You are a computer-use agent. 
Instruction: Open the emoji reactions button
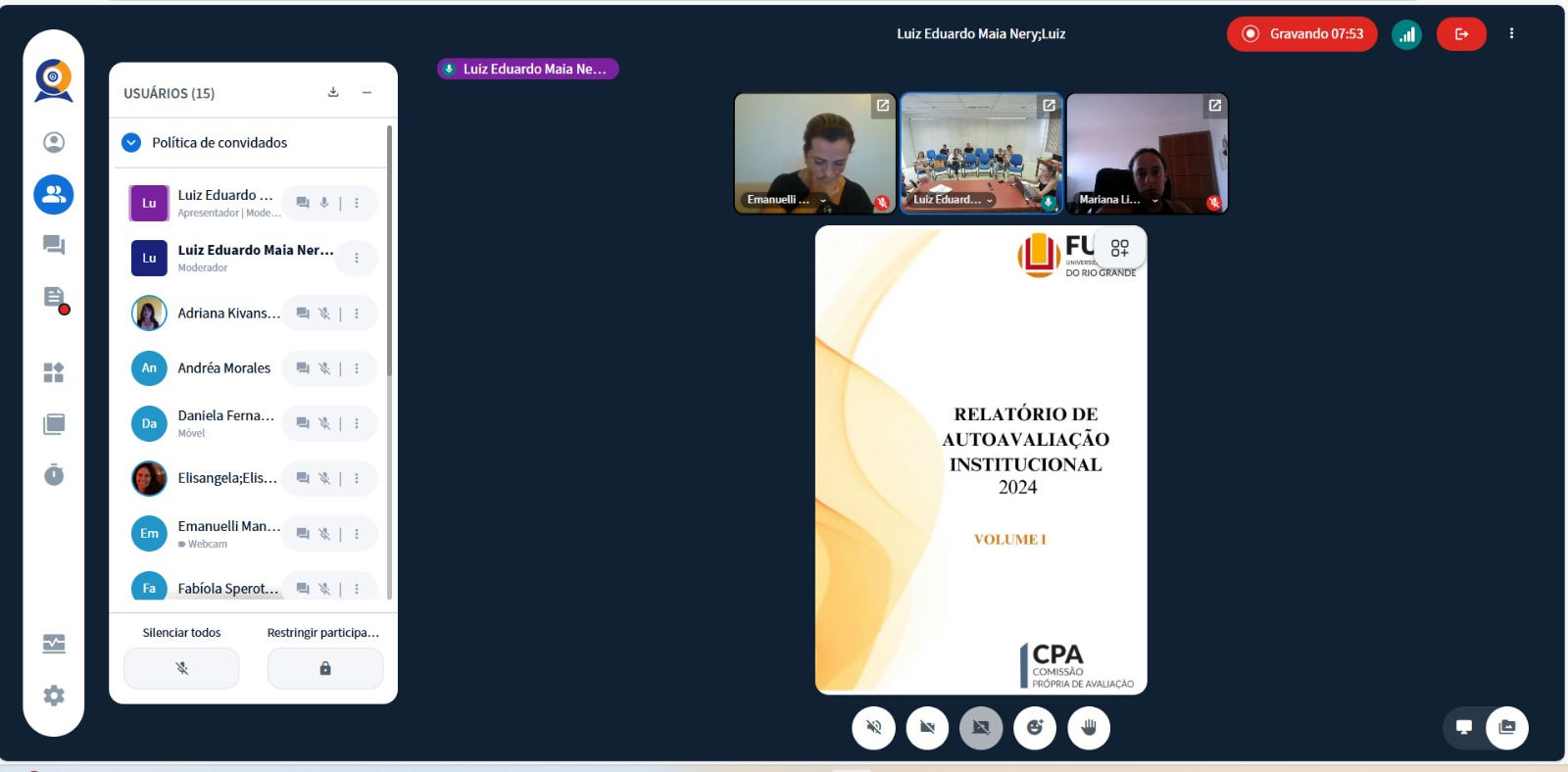pos(1035,728)
